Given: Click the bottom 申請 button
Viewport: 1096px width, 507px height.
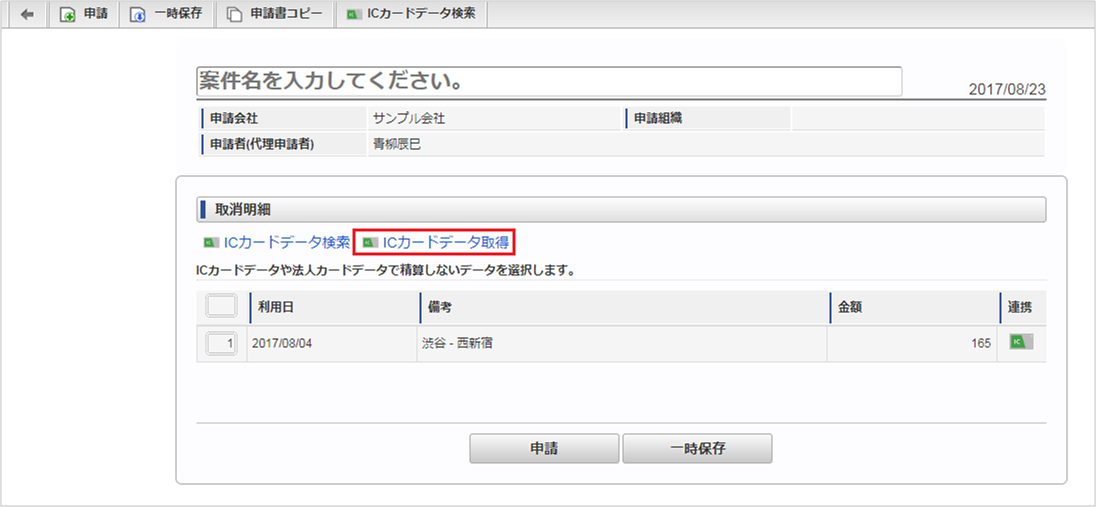Looking at the screenshot, I should coord(544,448).
